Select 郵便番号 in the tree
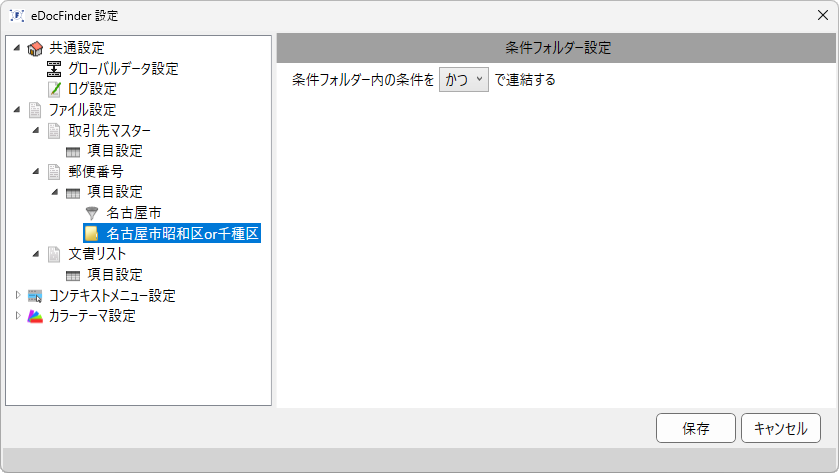The height and width of the screenshot is (473, 839). pyautogui.click(x=96, y=172)
